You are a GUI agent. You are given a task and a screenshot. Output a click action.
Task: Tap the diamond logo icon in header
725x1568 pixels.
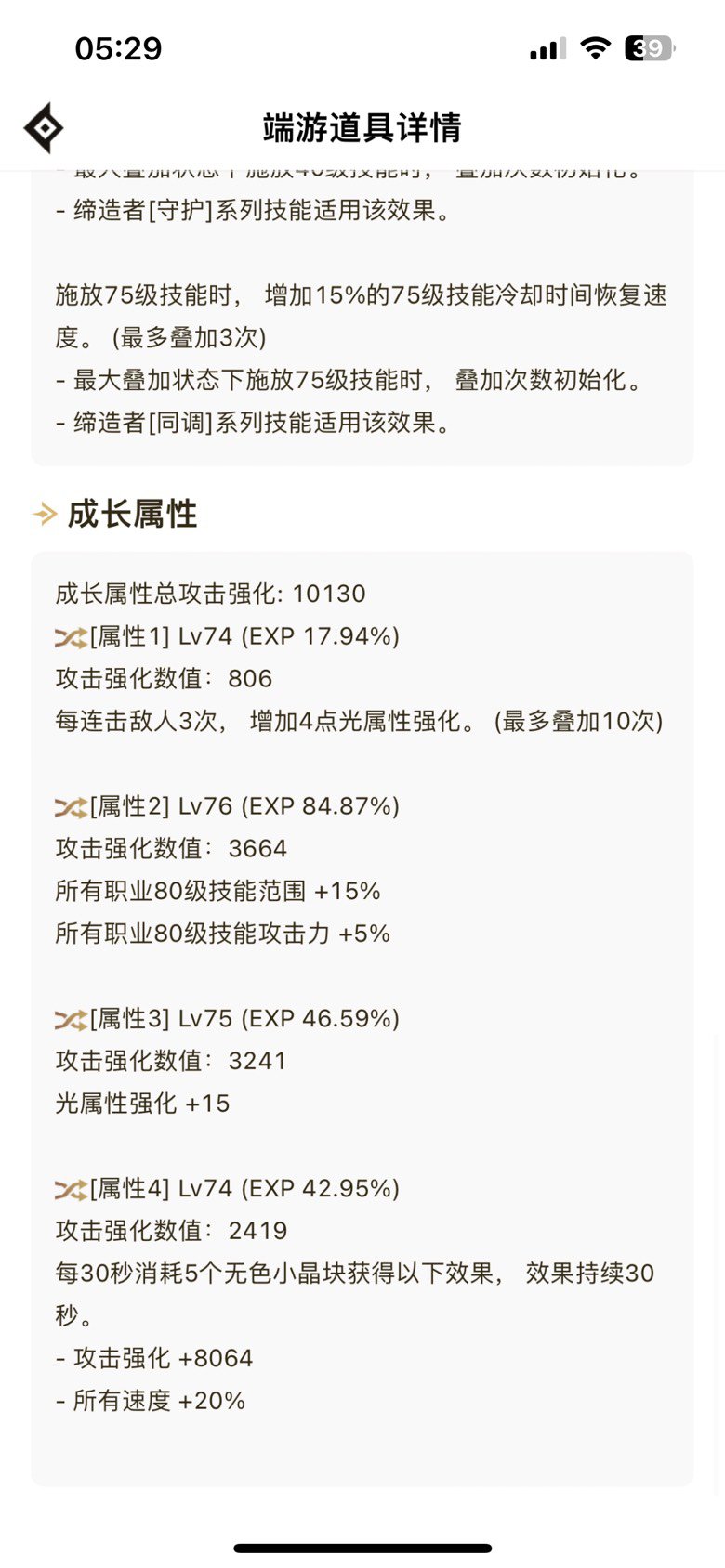pos(44,128)
